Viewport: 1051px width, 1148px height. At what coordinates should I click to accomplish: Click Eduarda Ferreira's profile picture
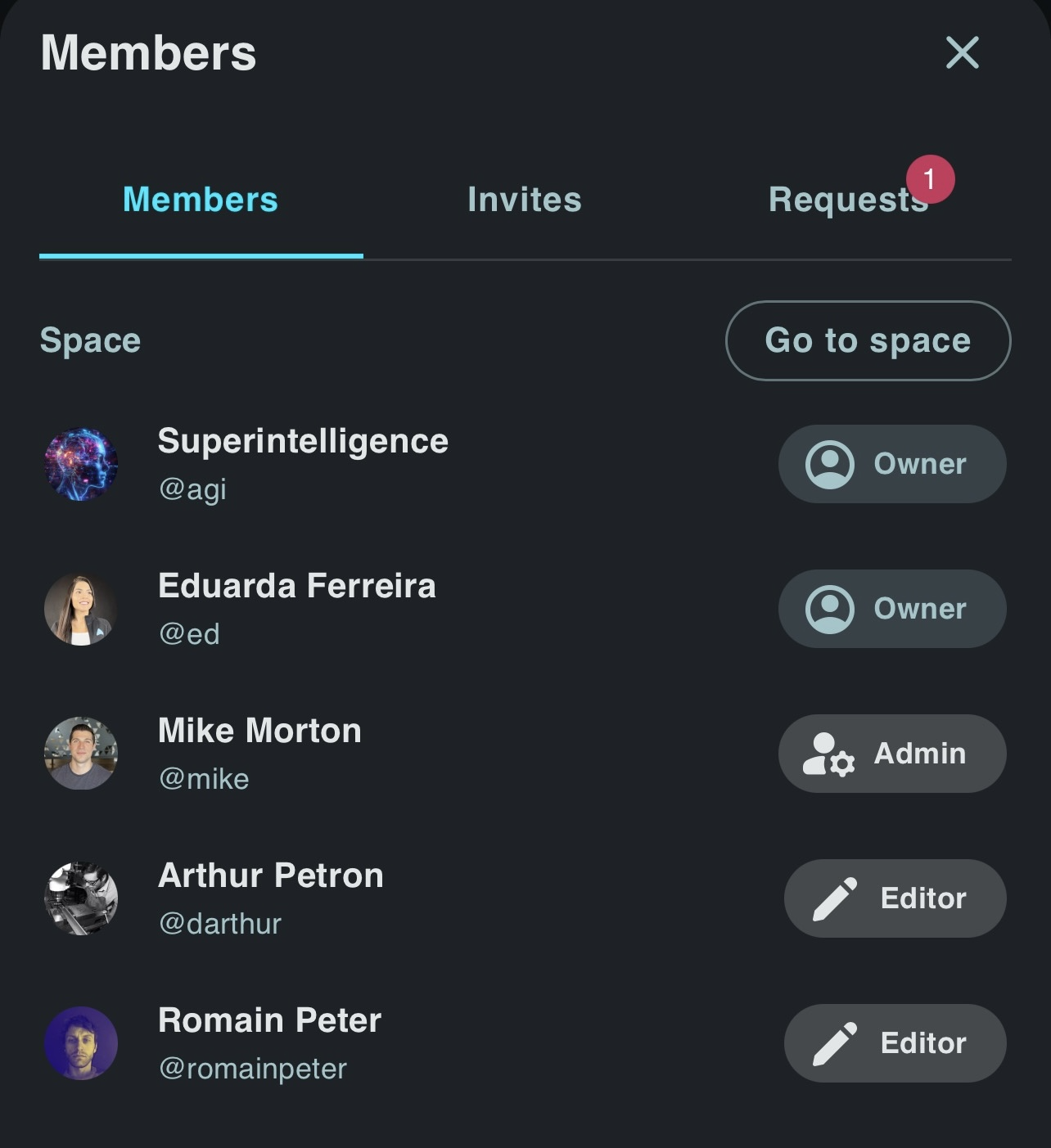point(80,609)
